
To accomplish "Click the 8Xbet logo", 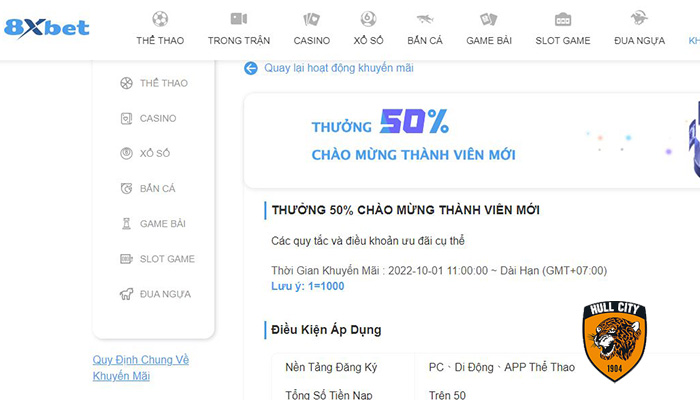I will pos(46,28).
